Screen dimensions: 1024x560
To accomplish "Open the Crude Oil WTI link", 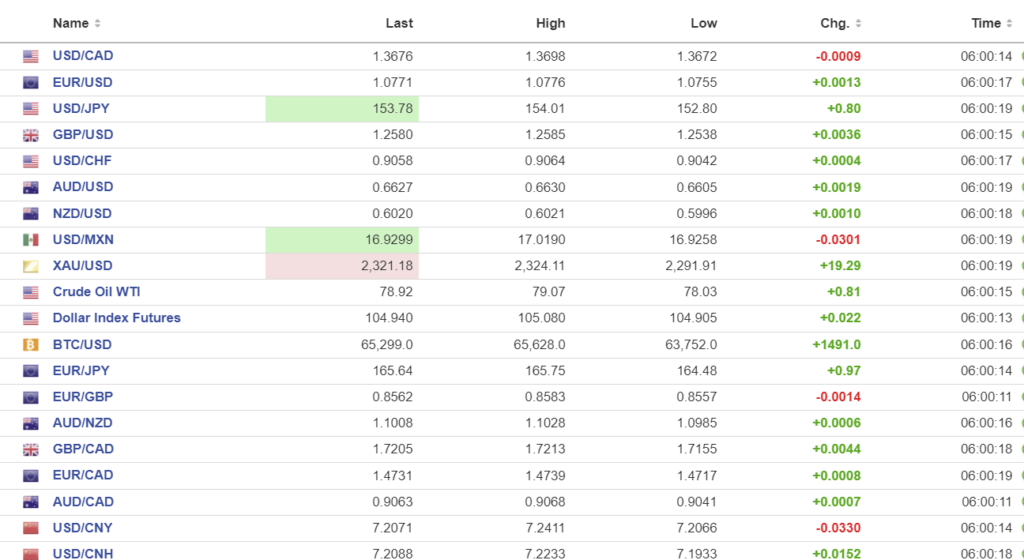I will pos(96,292).
